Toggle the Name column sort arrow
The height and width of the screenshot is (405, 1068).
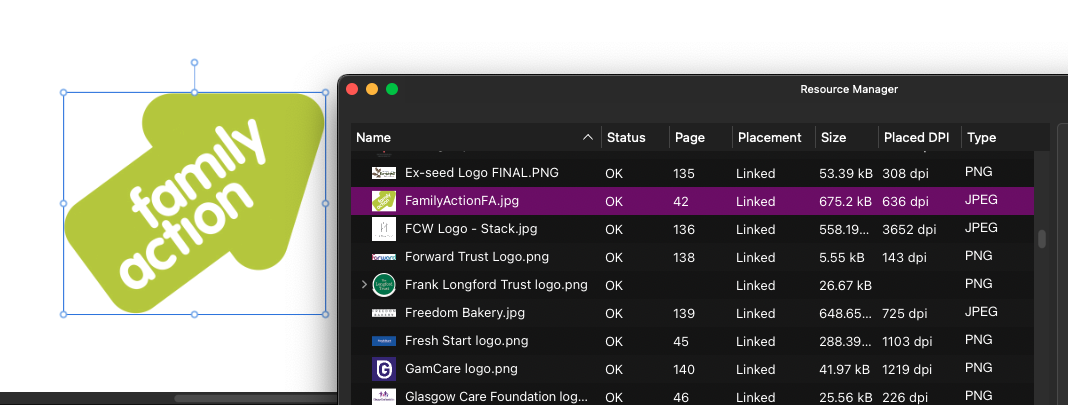(588, 137)
